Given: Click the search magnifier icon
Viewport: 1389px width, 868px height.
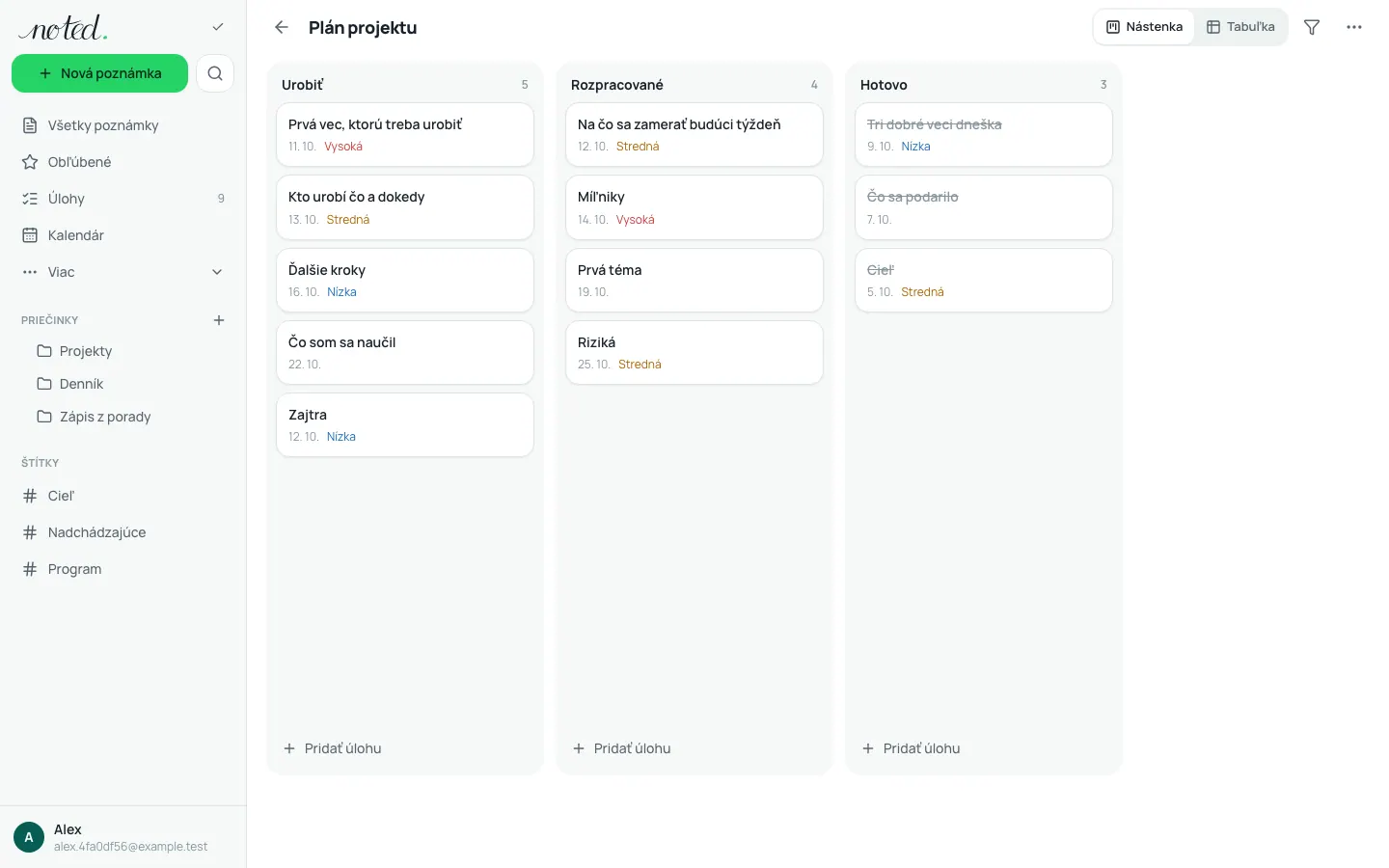Looking at the screenshot, I should point(215,73).
